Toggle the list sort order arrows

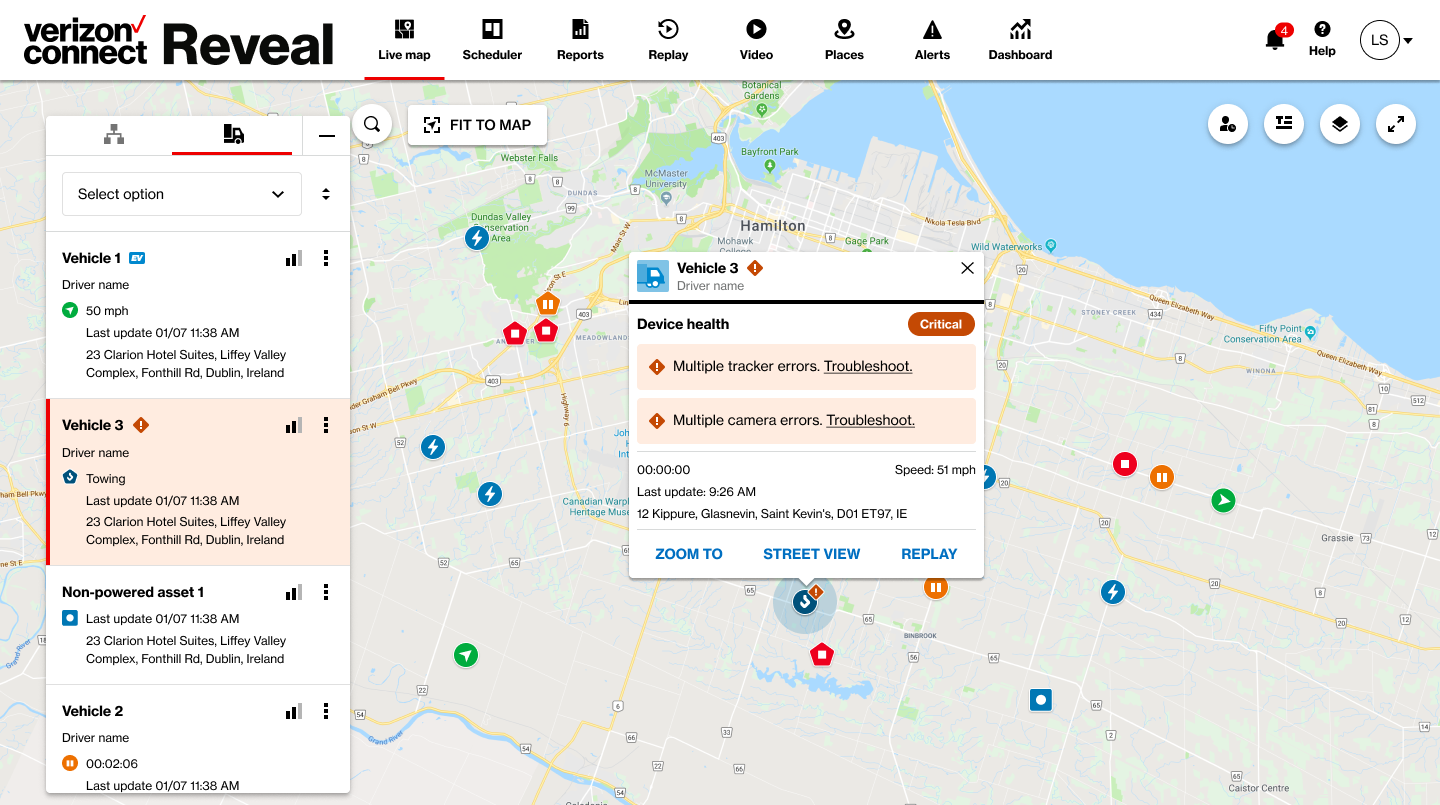pyautogui.click(x=326, y=194)
